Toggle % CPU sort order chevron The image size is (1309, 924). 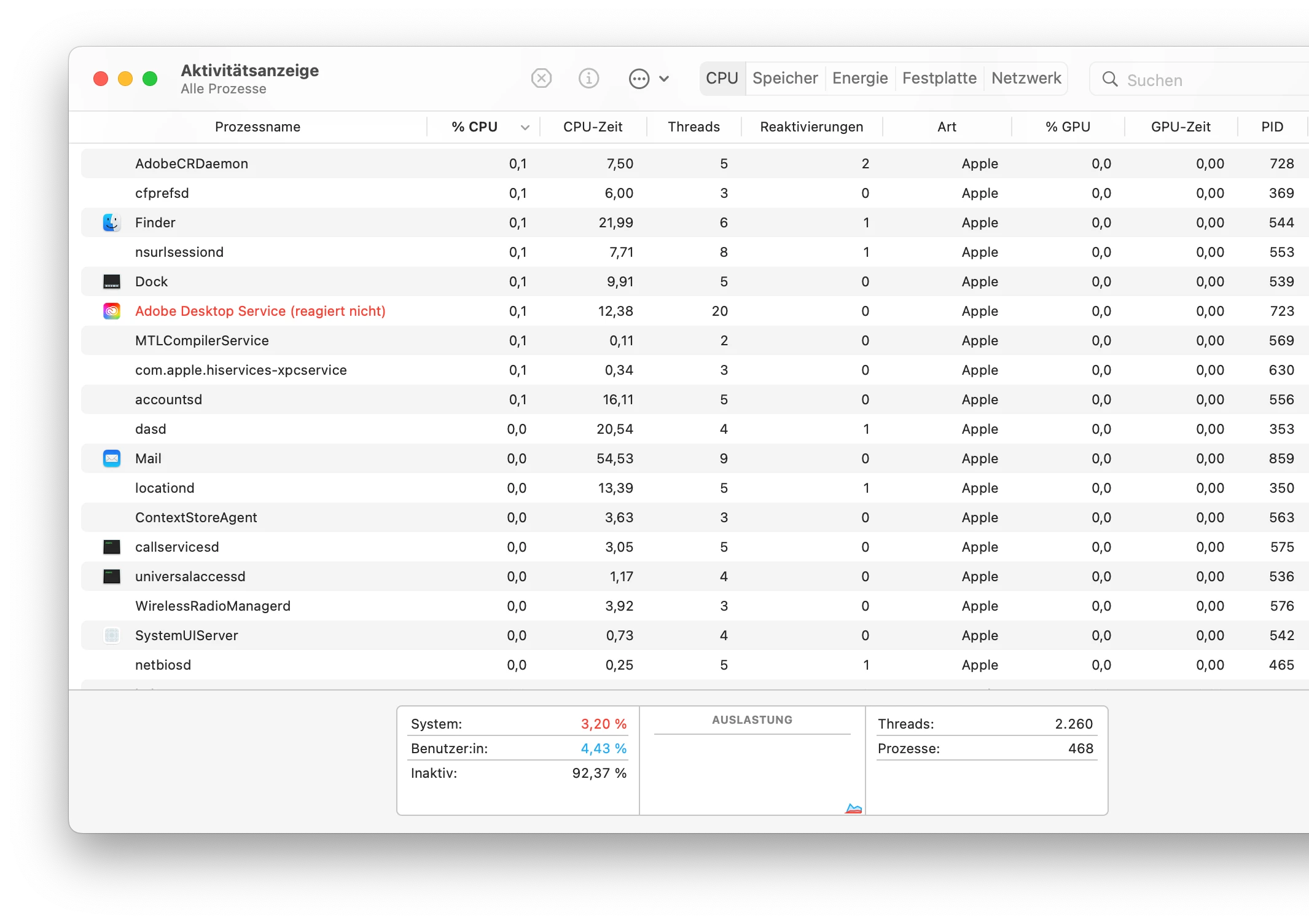point(525,127)
